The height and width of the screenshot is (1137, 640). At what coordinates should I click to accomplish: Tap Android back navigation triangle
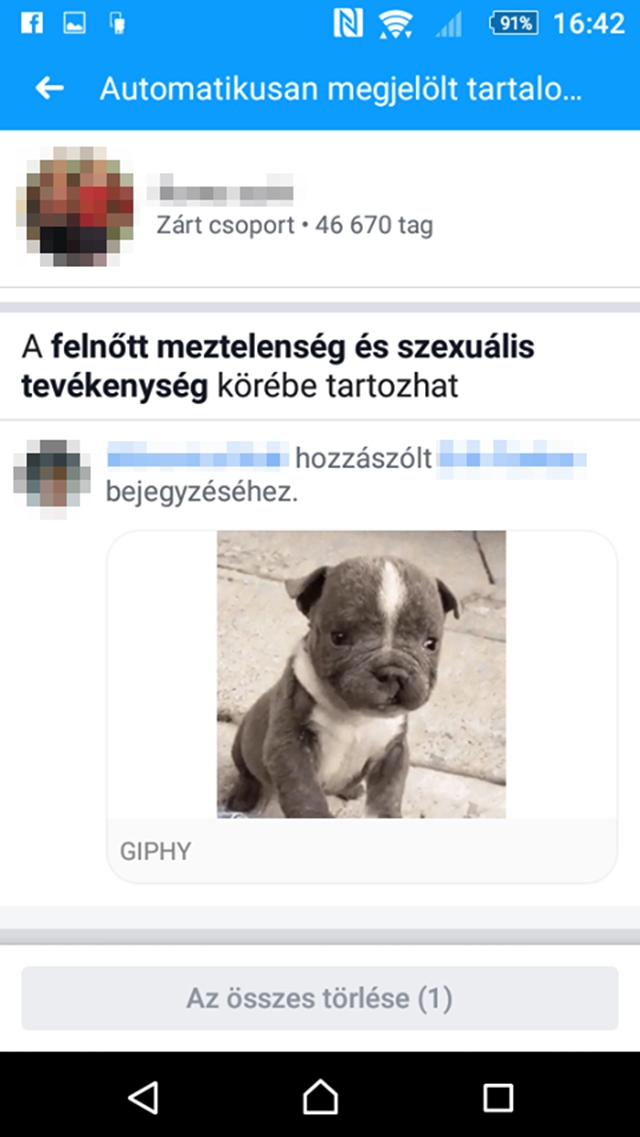pyautogui.click(x=144, y=1096)
